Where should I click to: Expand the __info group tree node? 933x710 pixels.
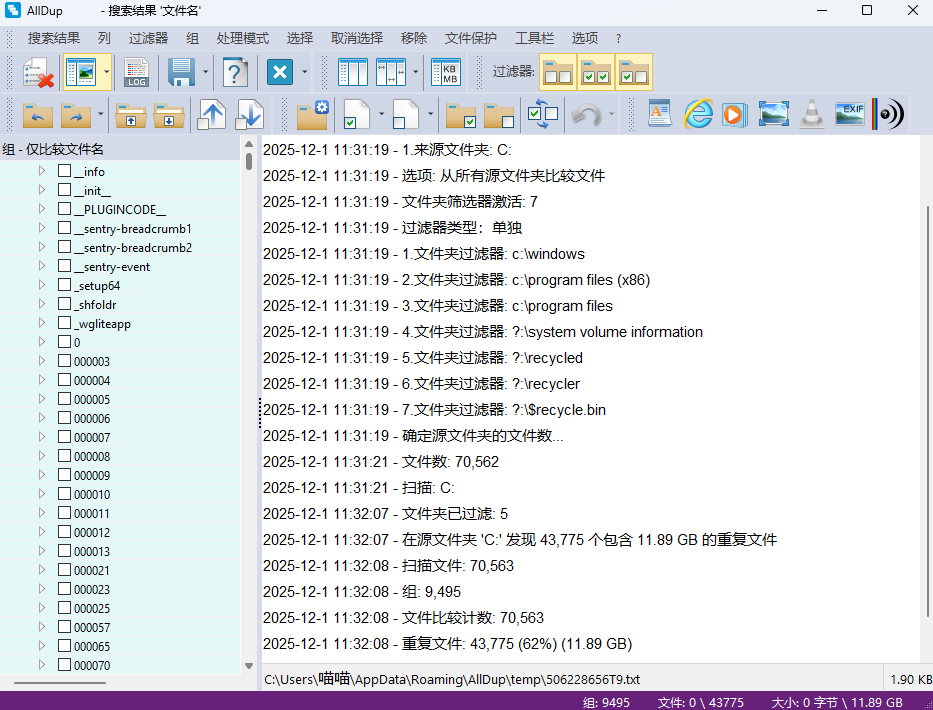42,171
